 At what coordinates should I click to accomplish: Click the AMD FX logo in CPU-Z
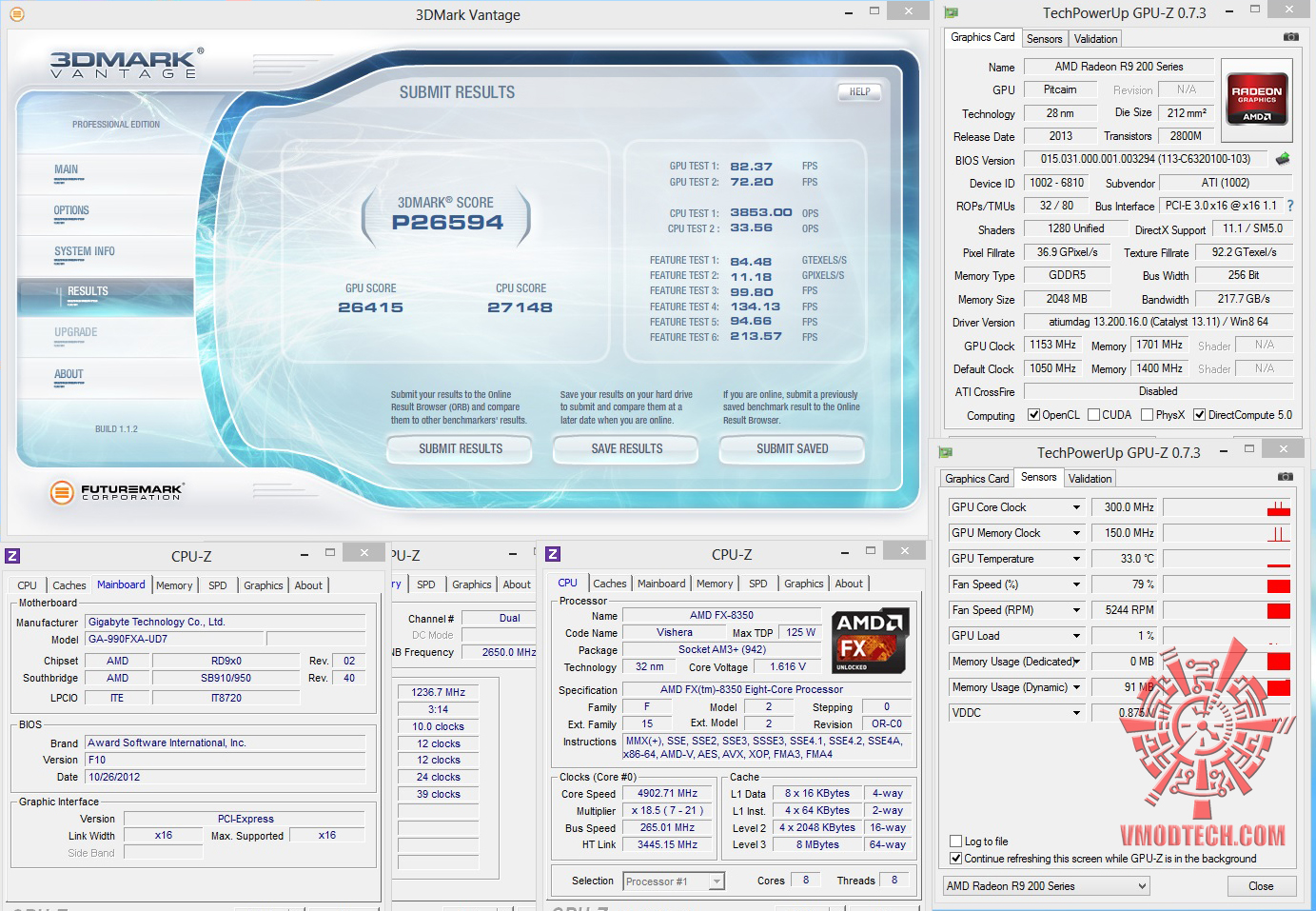[870, 640]
